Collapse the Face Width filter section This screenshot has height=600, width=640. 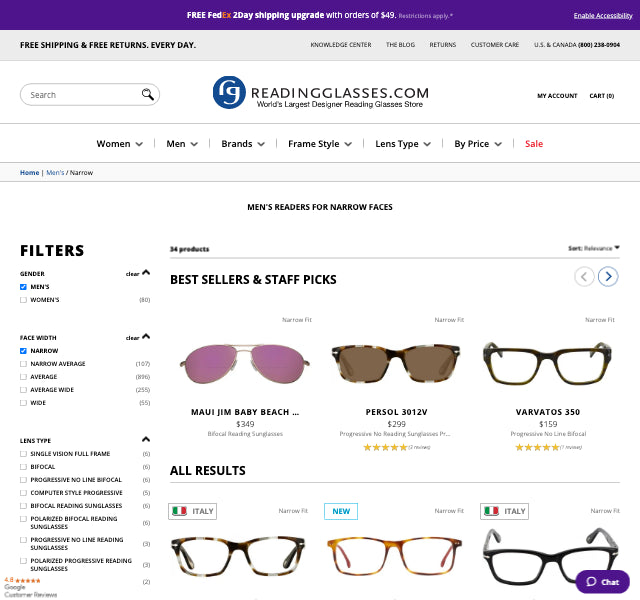click(146, 337)
